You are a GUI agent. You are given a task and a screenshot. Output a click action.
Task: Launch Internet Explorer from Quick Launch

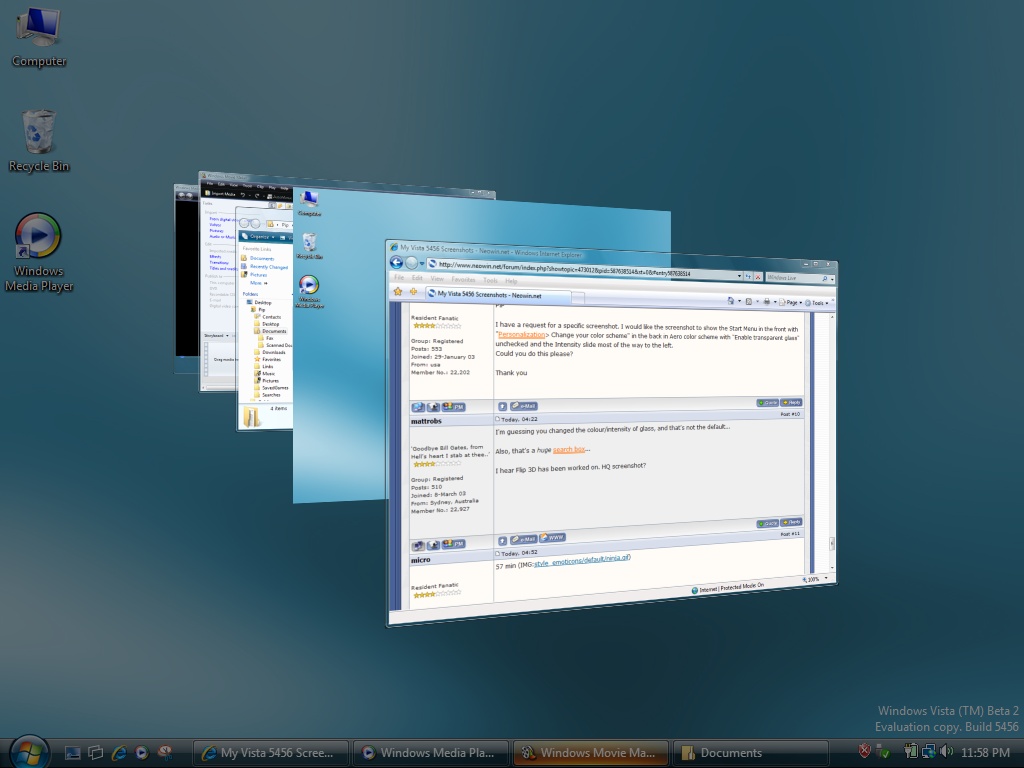[x=119, y=753]
